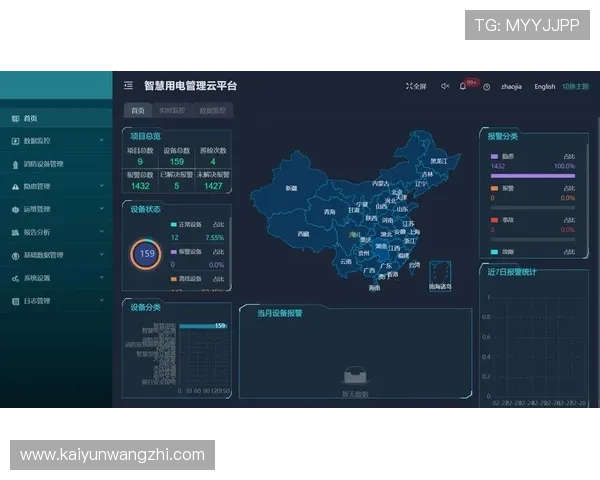Screen dimensions: 600x480
Task: Expand 日志管理 chevron arrow
Action: 102,300
